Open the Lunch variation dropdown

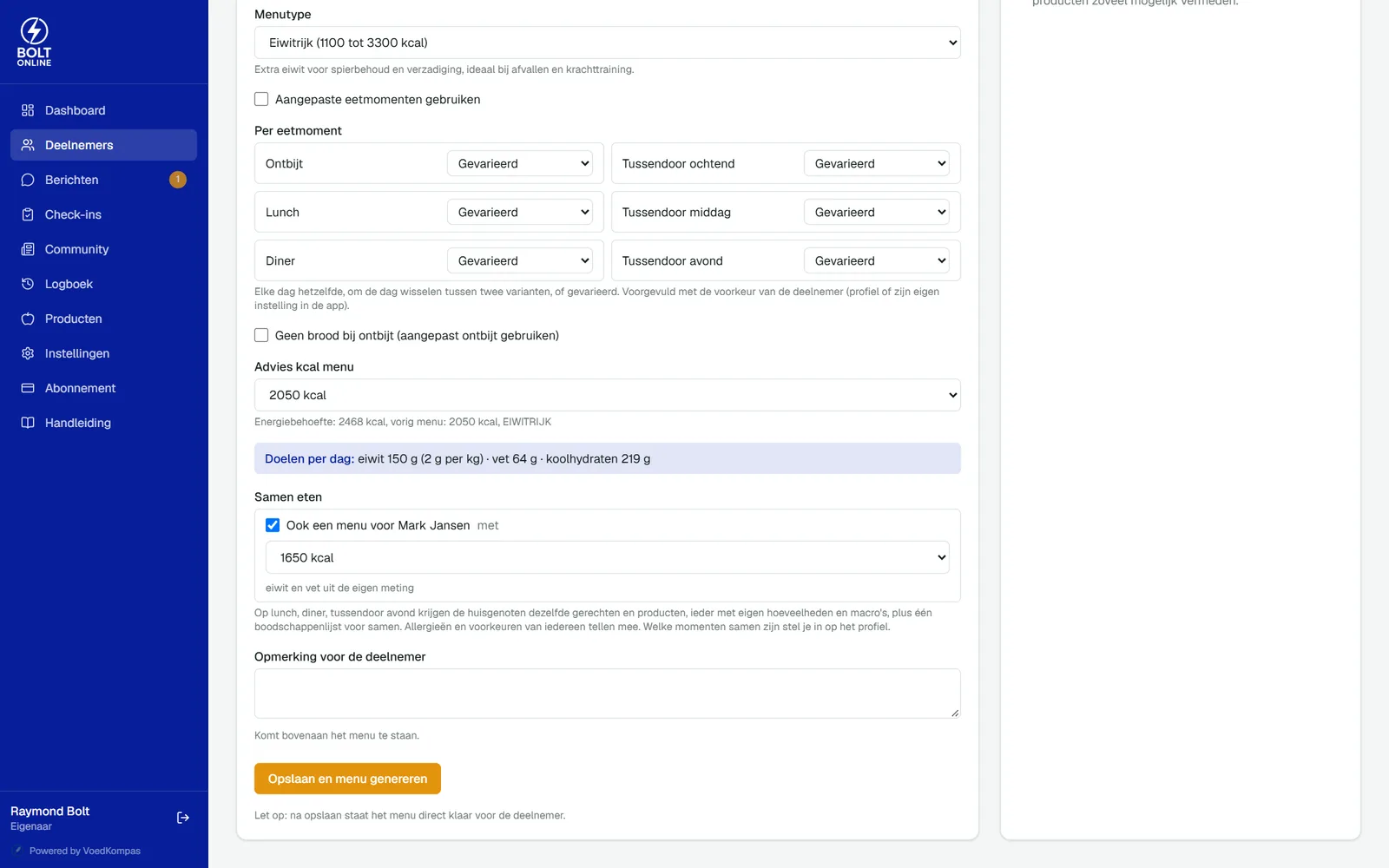pyautogui.click(x=519, y=212)
